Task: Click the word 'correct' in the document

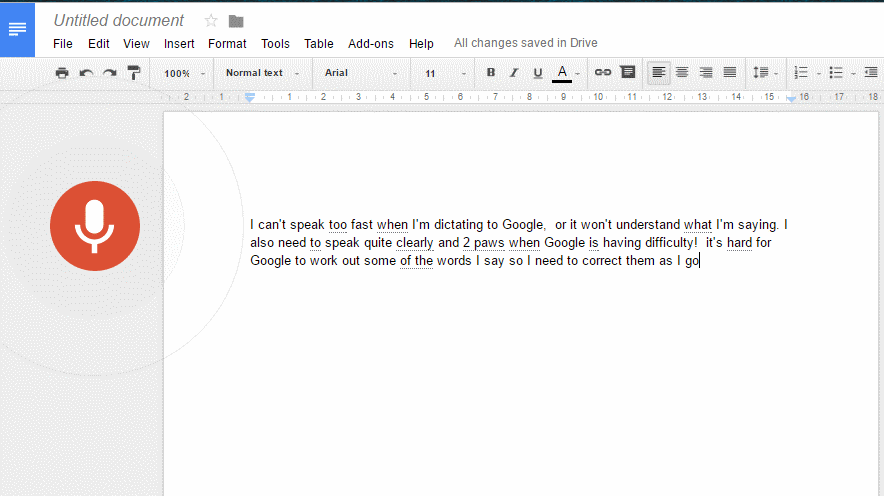Action: tap(602, 261)
